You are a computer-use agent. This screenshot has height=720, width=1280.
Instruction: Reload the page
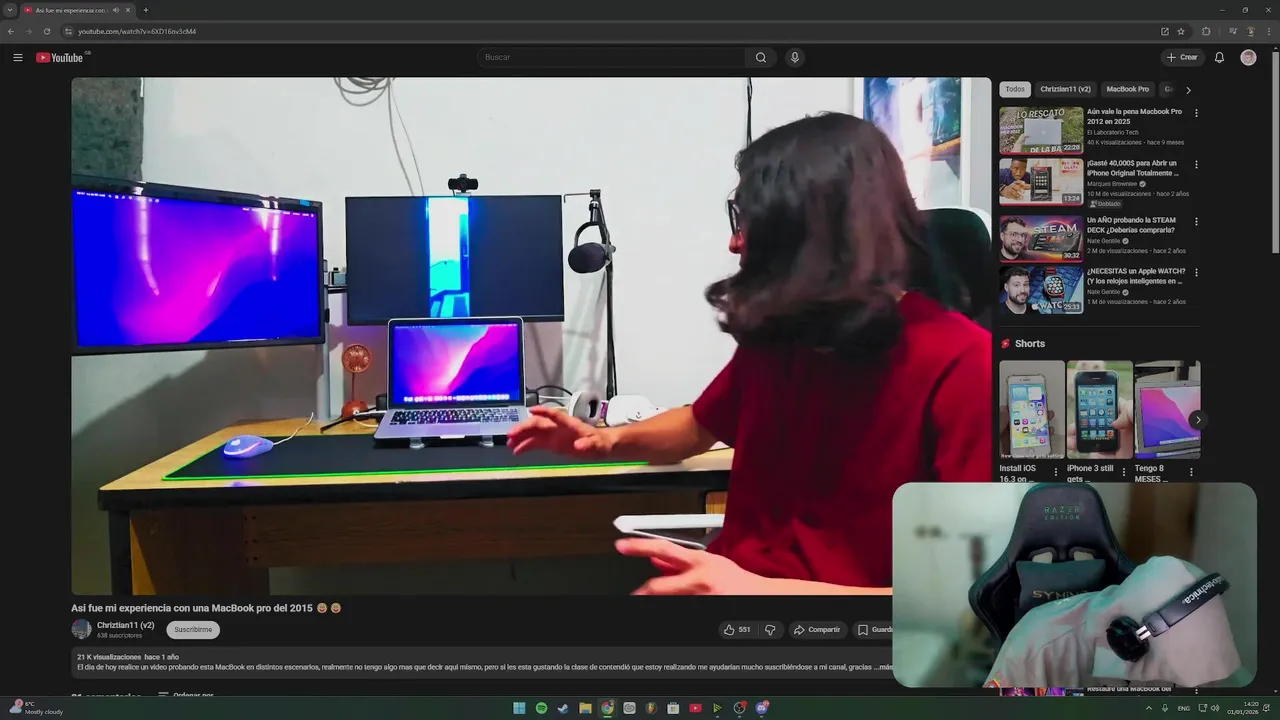tap(46, 31)
